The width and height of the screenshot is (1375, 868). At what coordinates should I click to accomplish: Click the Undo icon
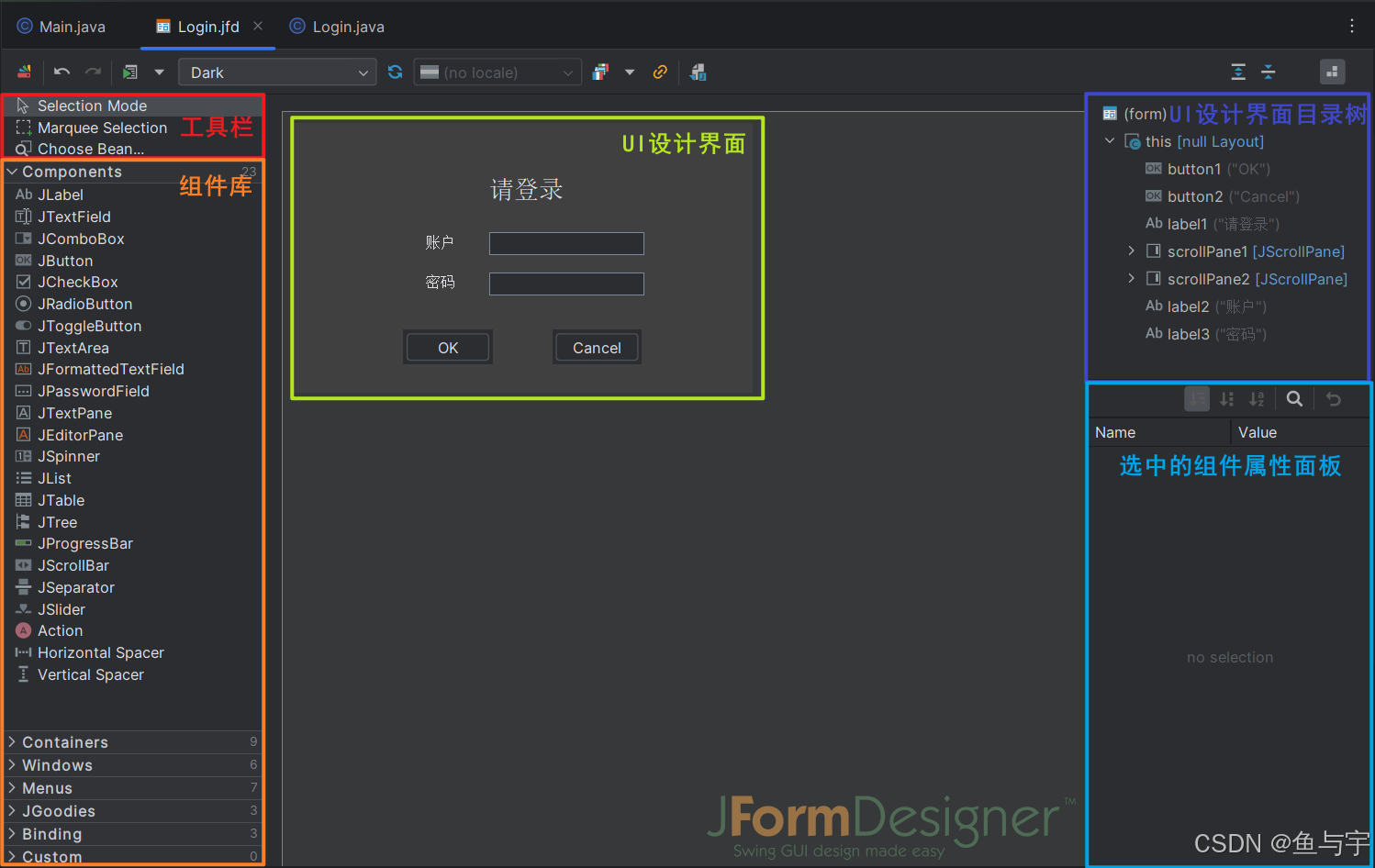coord(61,72)
